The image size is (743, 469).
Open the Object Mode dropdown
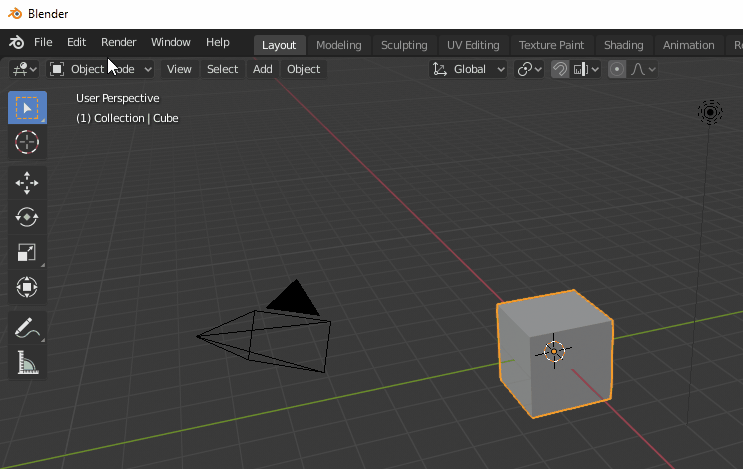click(x=100, y=69)
